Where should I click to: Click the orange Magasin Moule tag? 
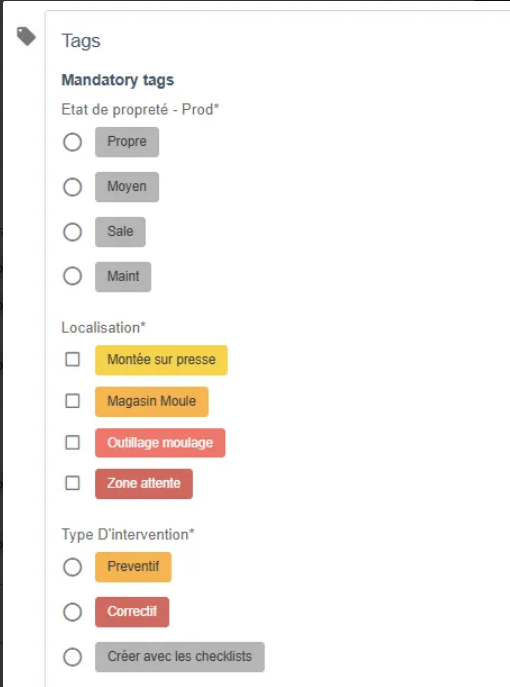pyautogui.click(x=152, y=401)
